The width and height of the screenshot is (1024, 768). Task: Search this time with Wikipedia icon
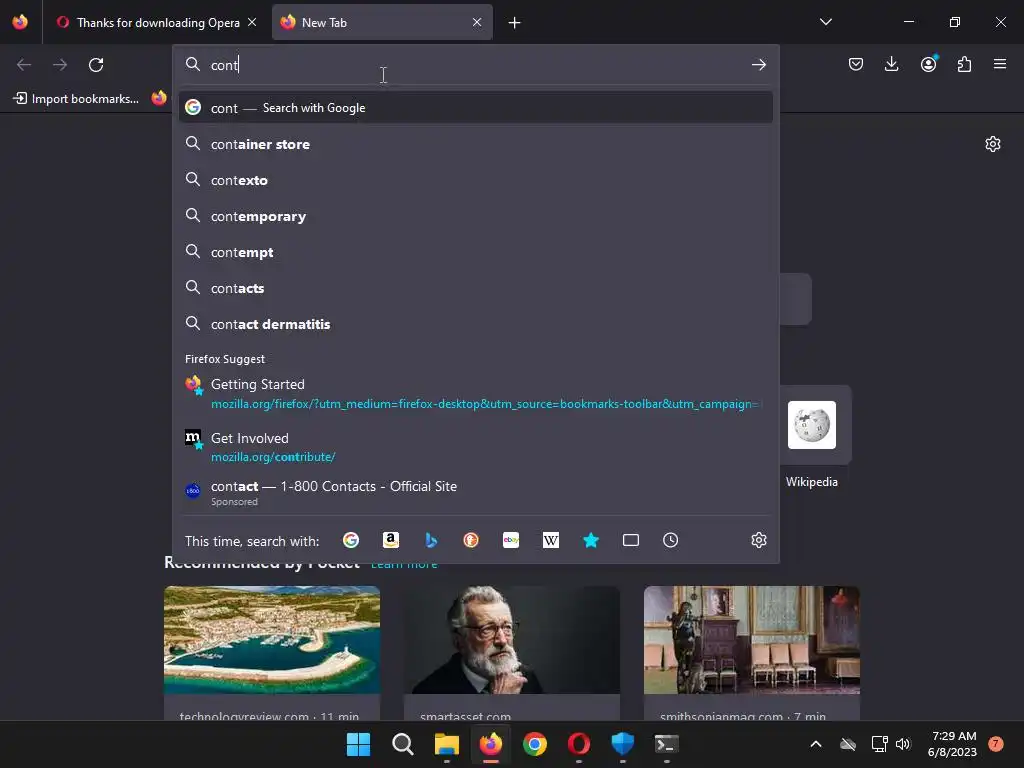pos(551,540)
